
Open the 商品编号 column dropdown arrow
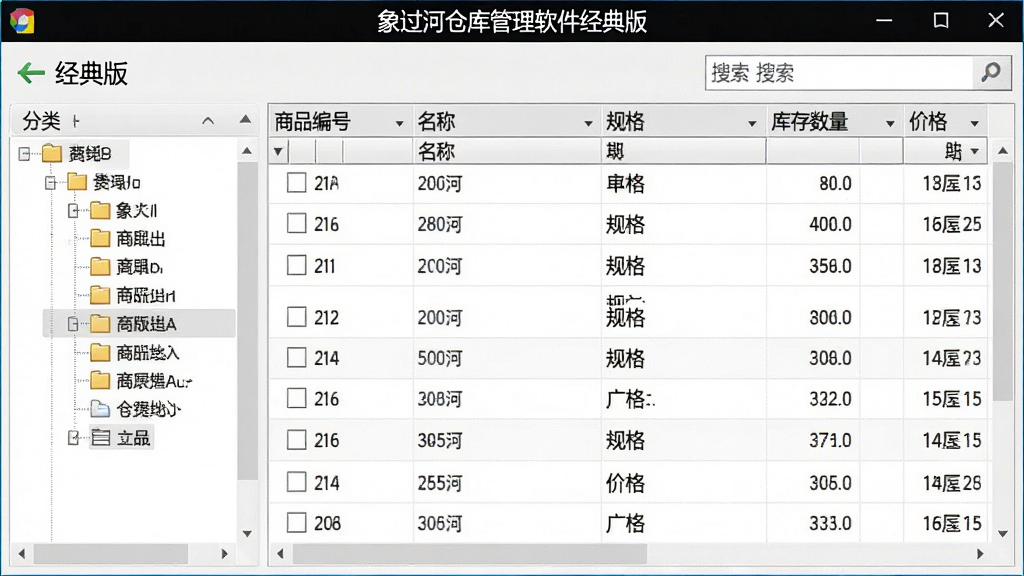[399, 123]
